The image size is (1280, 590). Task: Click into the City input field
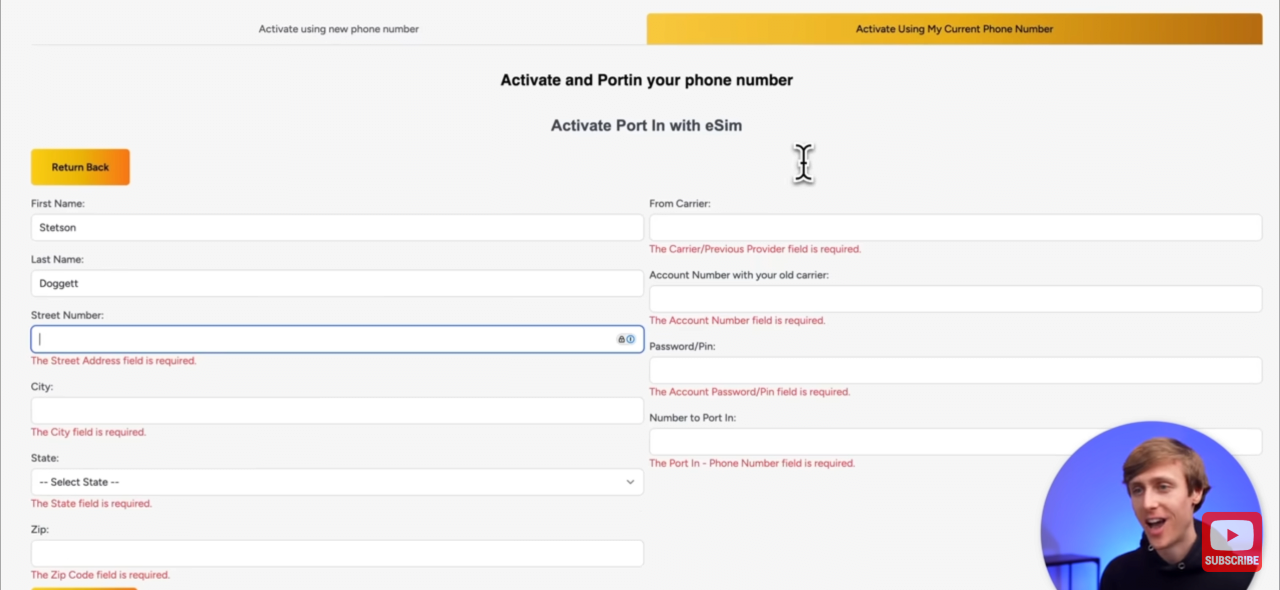pyautogui.click(x=337, y=411)
